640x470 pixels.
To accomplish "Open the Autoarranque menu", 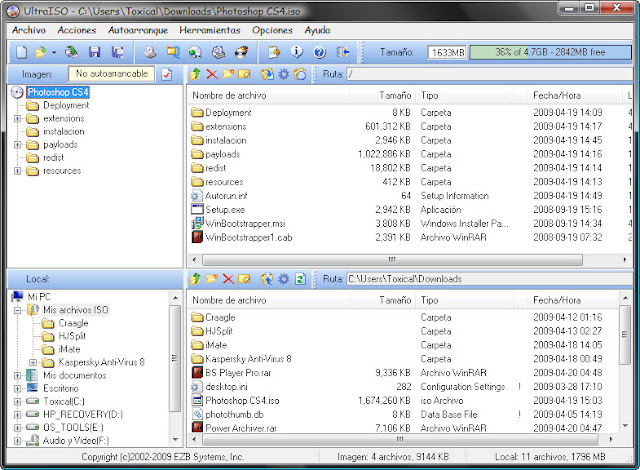I will tap(138, 30).
